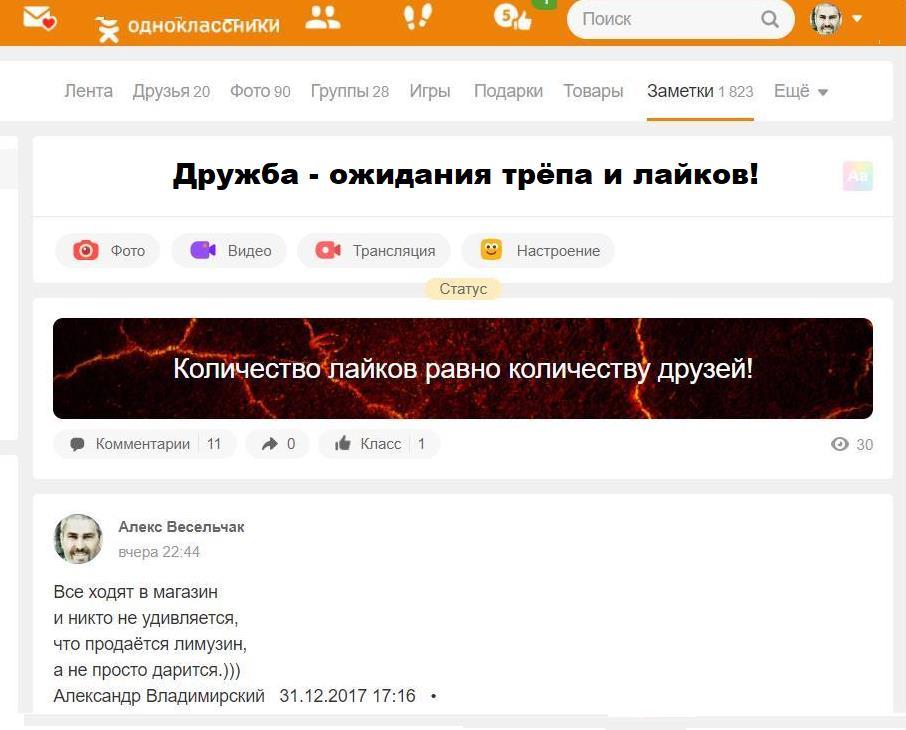Open Алекс Весельчак profile link
Viewport: 906px width, 730px height.
[x=181, y=527]
